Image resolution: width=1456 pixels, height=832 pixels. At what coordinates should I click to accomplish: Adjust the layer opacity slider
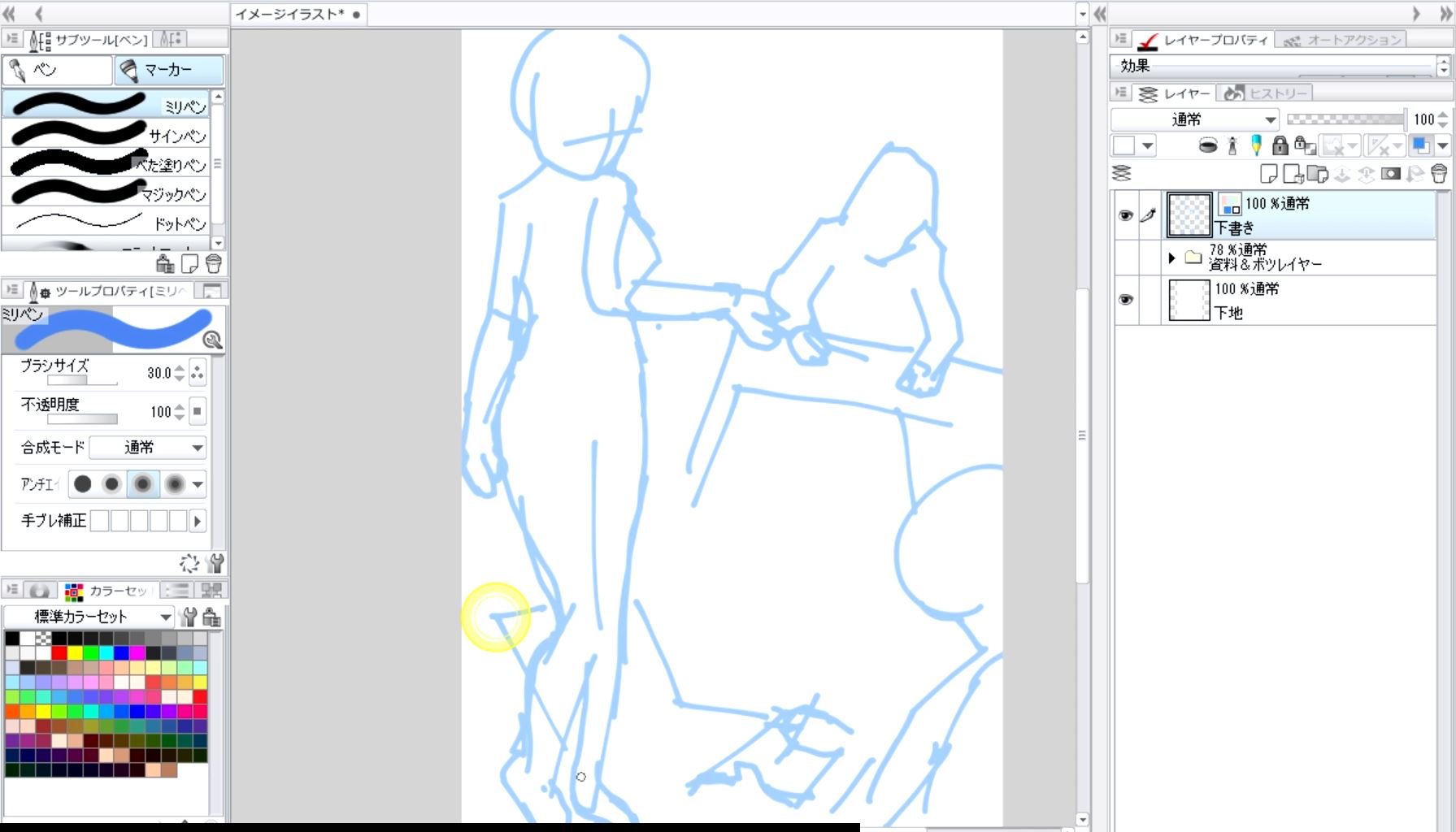coord(1345,119)
